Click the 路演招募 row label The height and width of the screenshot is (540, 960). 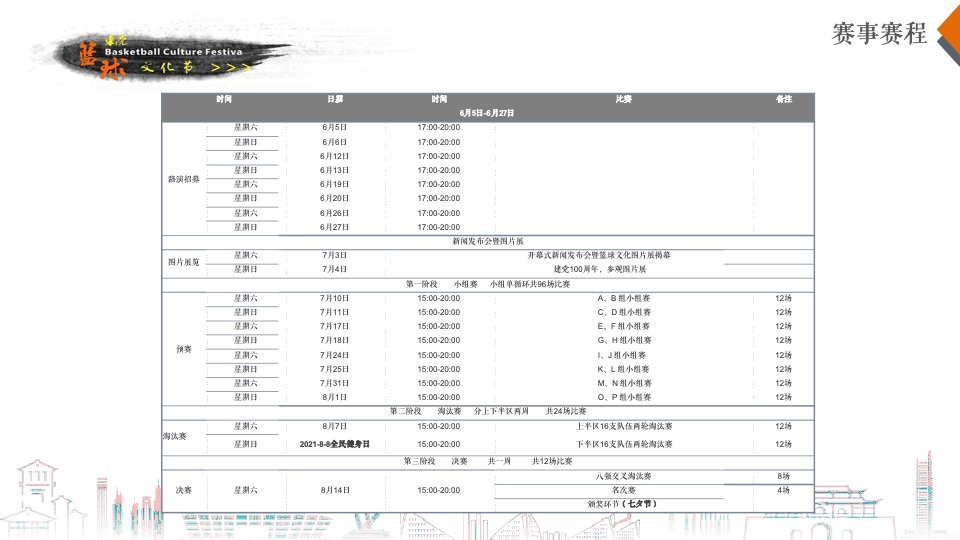[x=184, y=179]
